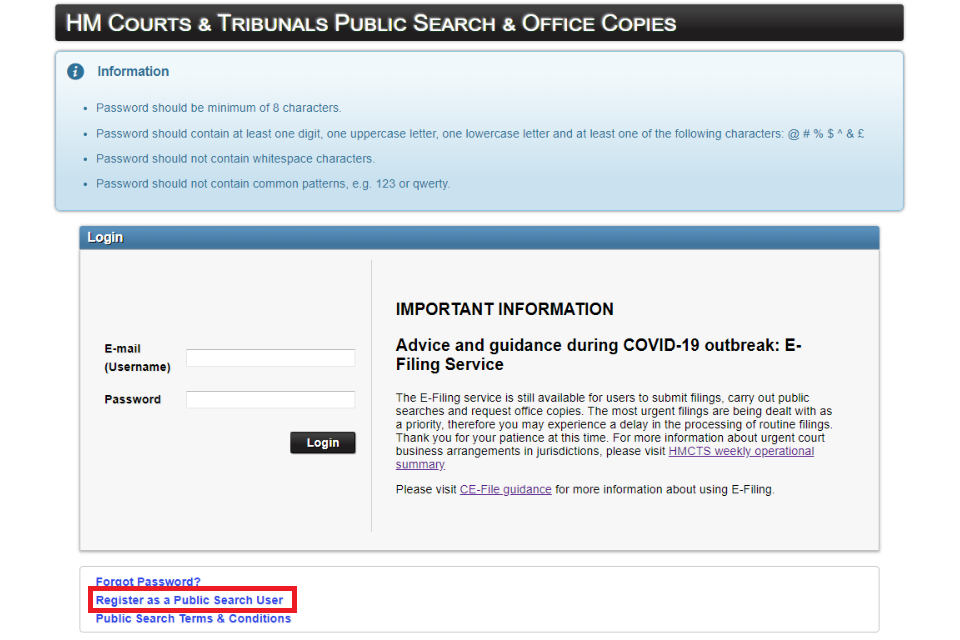
Task: Click the digit and uppercase letter password rule
Action: tap(480, 134)
